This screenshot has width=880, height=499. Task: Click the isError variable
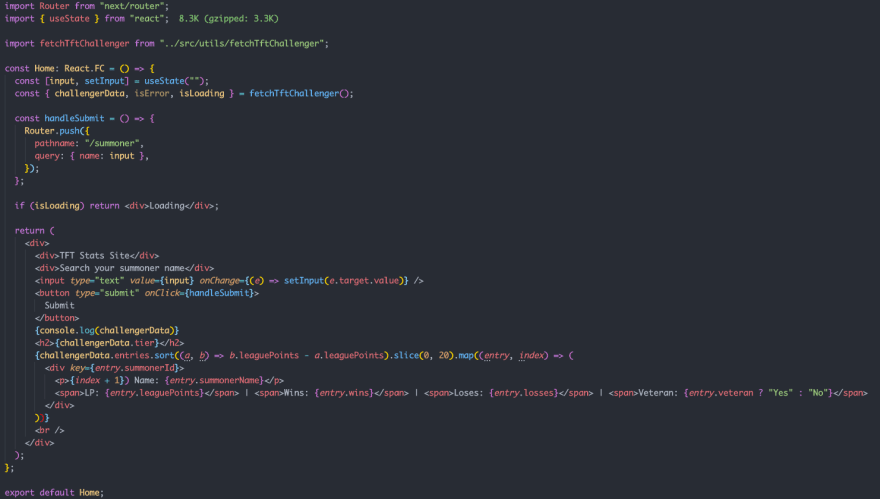coord(152,93)
